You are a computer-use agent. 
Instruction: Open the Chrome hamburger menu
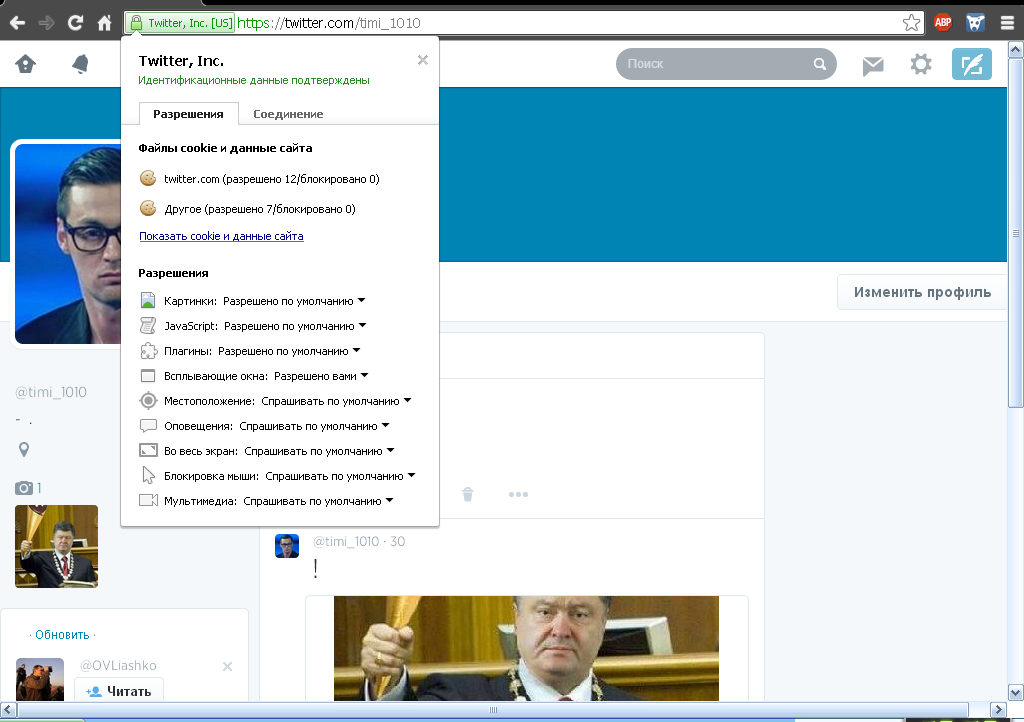[x=1008, y=24]
